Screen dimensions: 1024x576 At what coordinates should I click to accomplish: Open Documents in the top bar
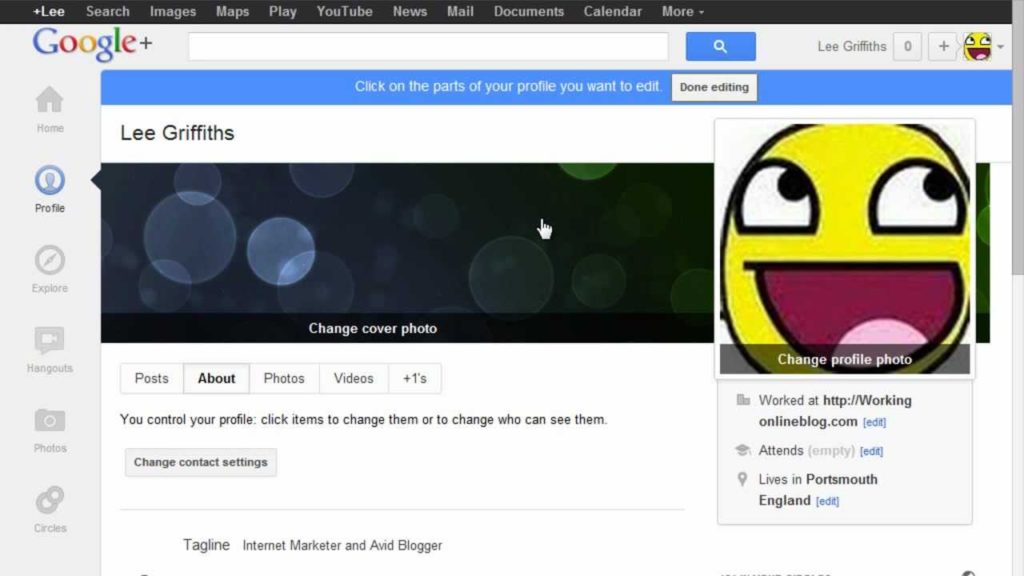(x=528, y=11)
